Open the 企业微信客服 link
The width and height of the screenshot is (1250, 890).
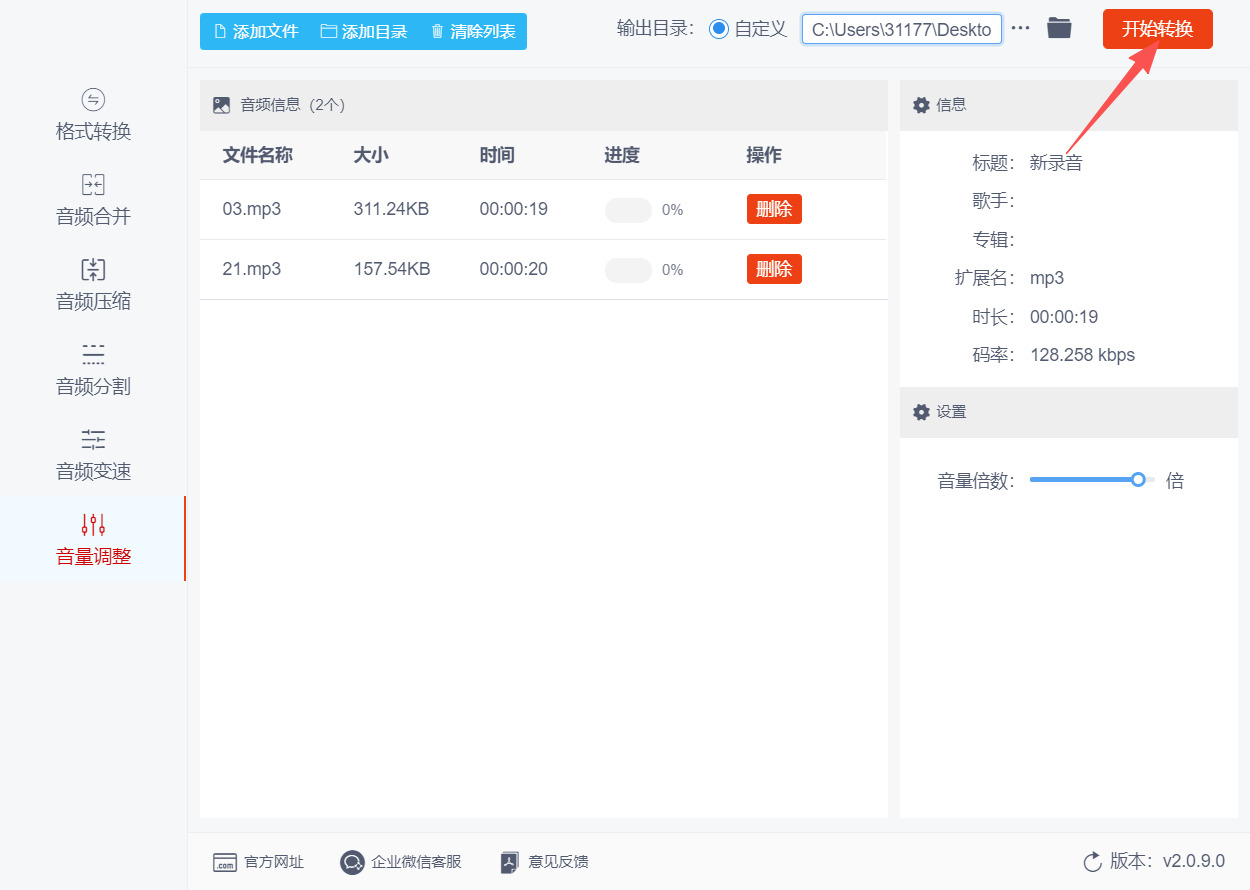(401, 862)
